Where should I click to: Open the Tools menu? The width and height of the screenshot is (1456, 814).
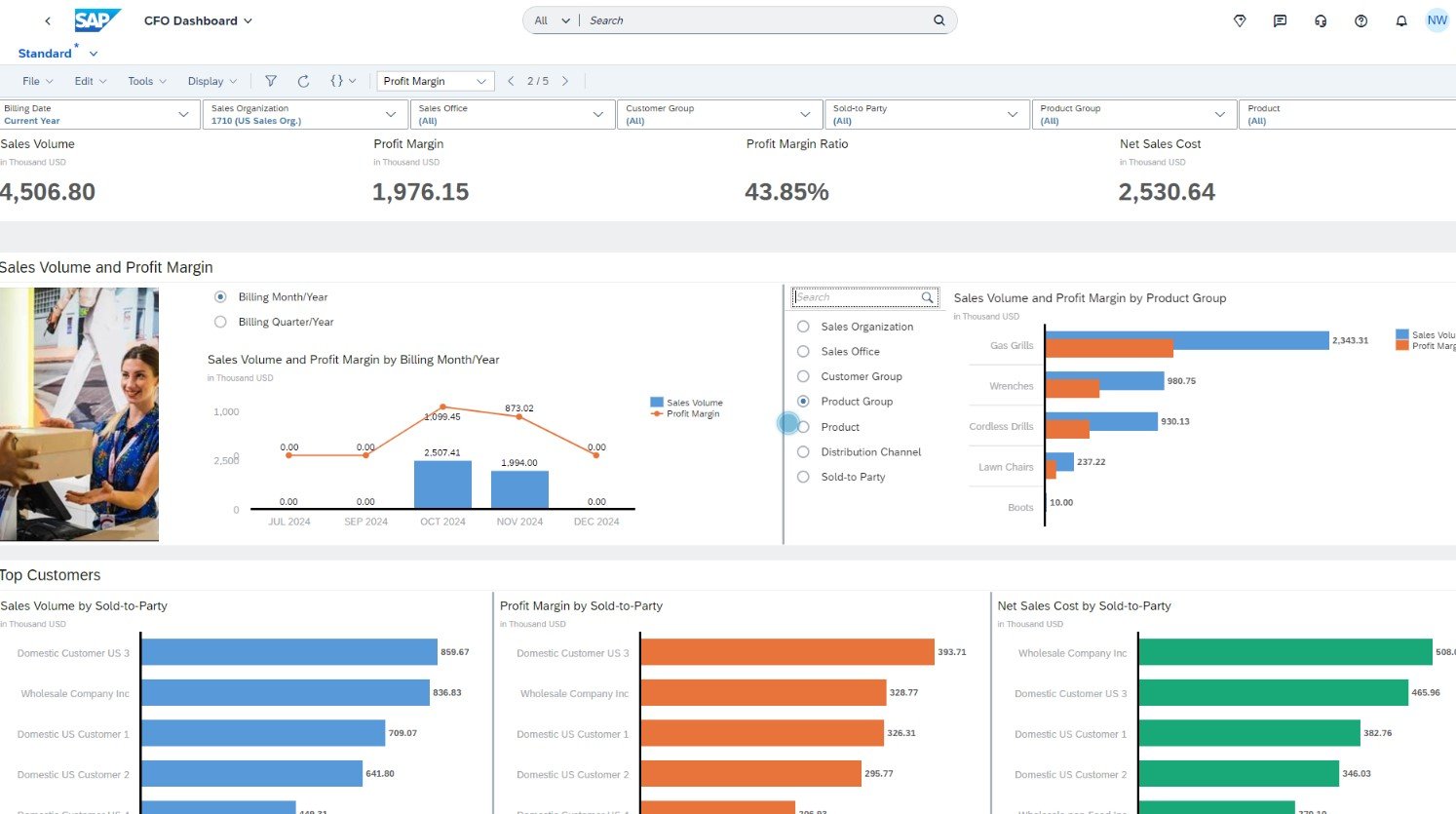[x=146, y=81]
